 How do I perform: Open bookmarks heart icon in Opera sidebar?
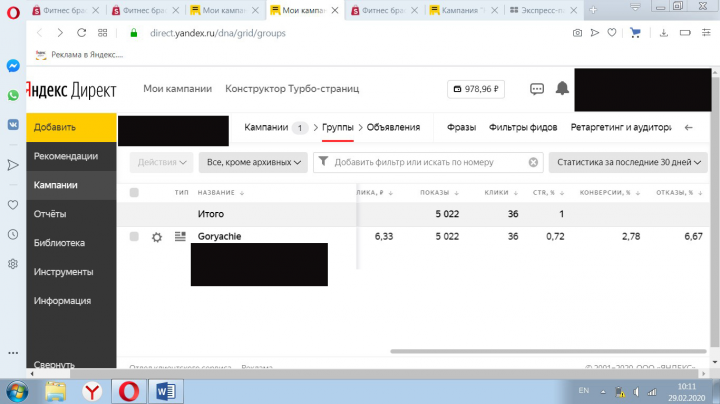13,205
